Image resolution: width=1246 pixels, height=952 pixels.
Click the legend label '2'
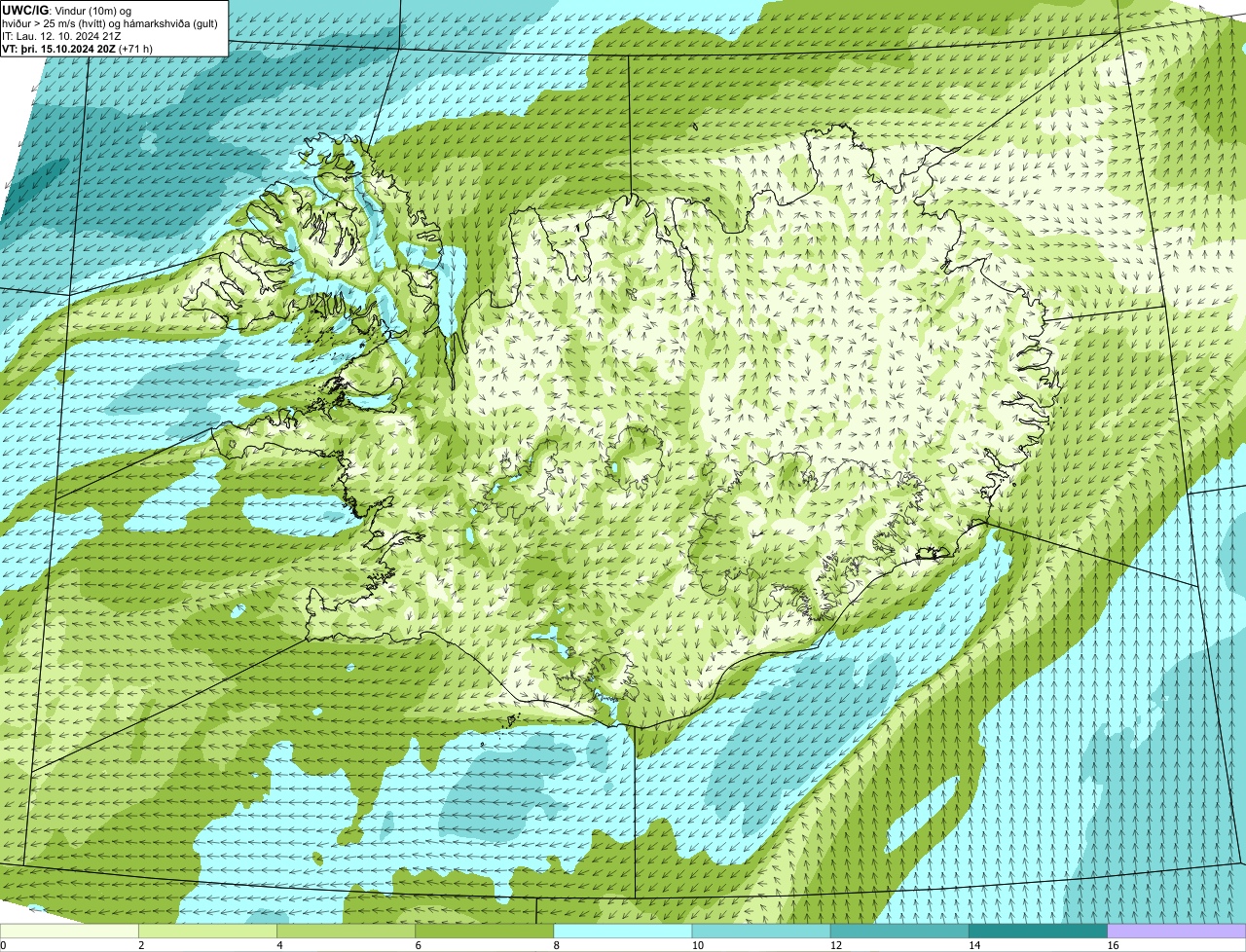(141, 945)
